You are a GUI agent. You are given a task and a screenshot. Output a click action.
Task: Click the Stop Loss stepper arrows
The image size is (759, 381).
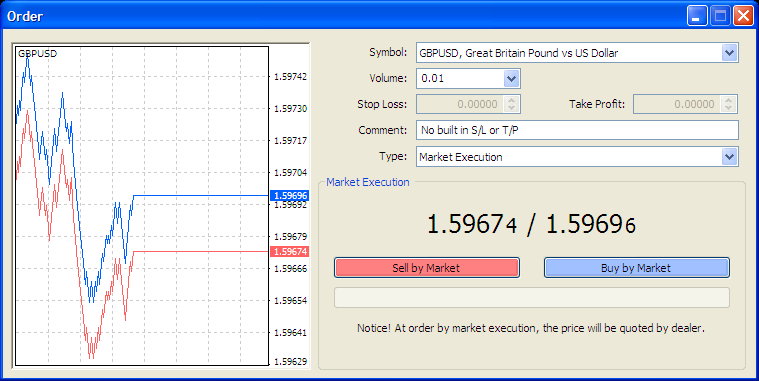[512, 104]
